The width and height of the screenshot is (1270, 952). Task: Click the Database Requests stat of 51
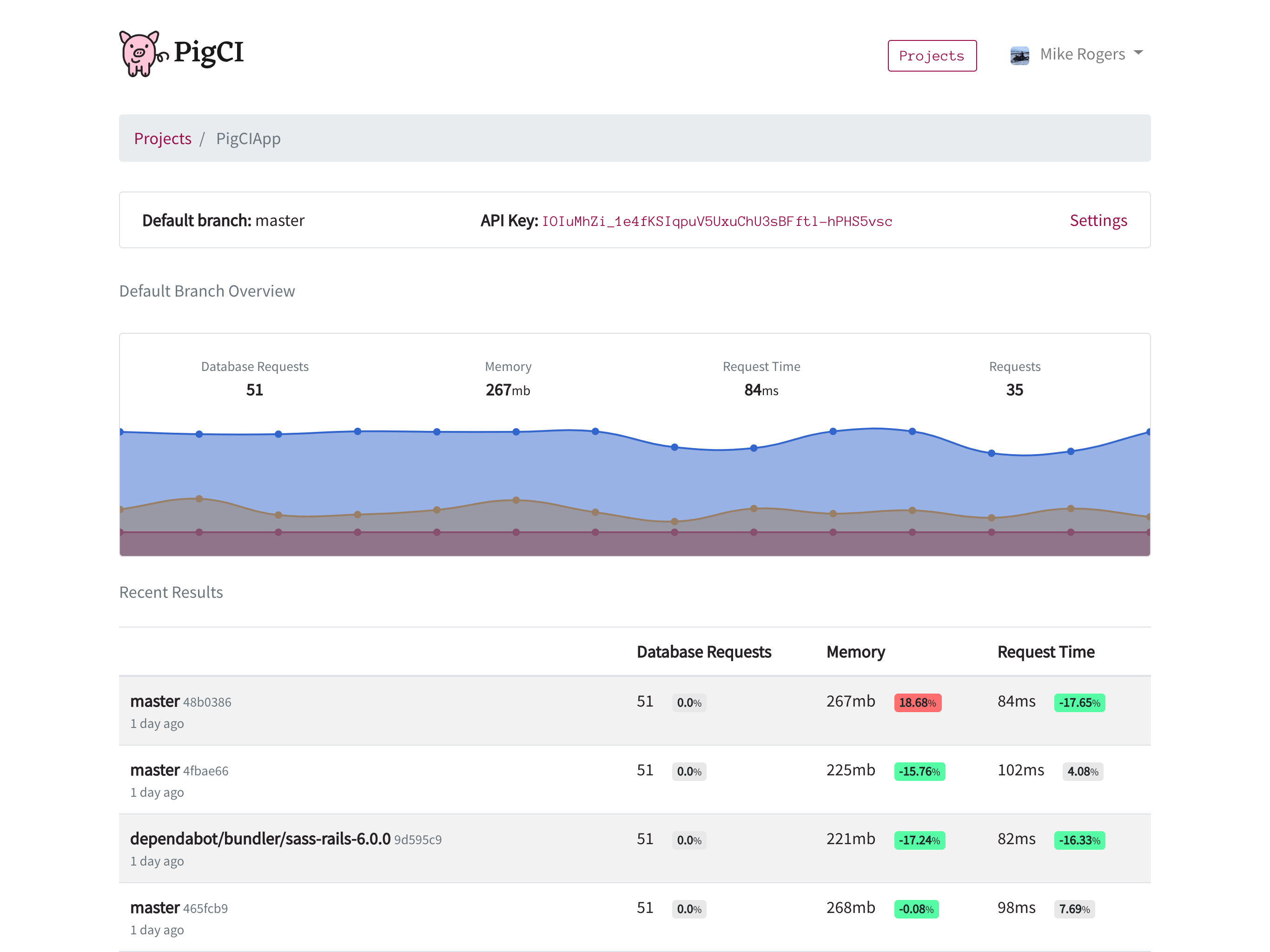tap(254, 390)
